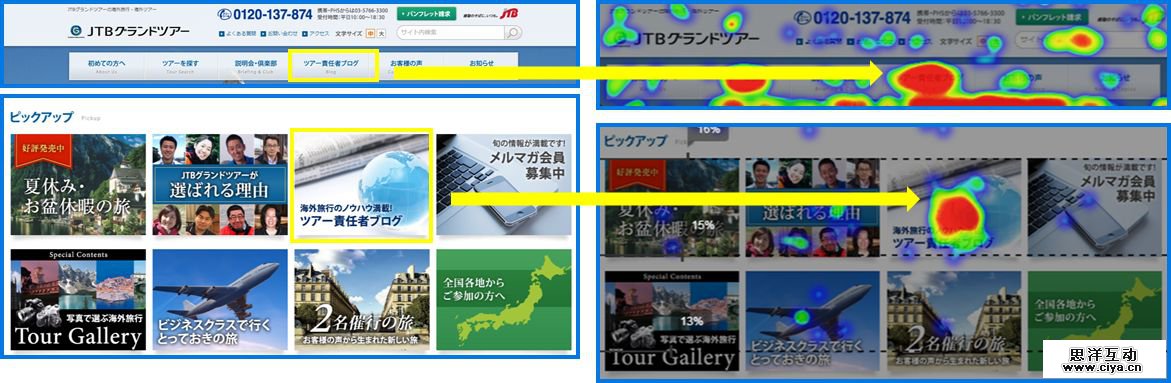
Task: Click ピックアップ heading in heatmap view
Action: (x=636, y=141)
